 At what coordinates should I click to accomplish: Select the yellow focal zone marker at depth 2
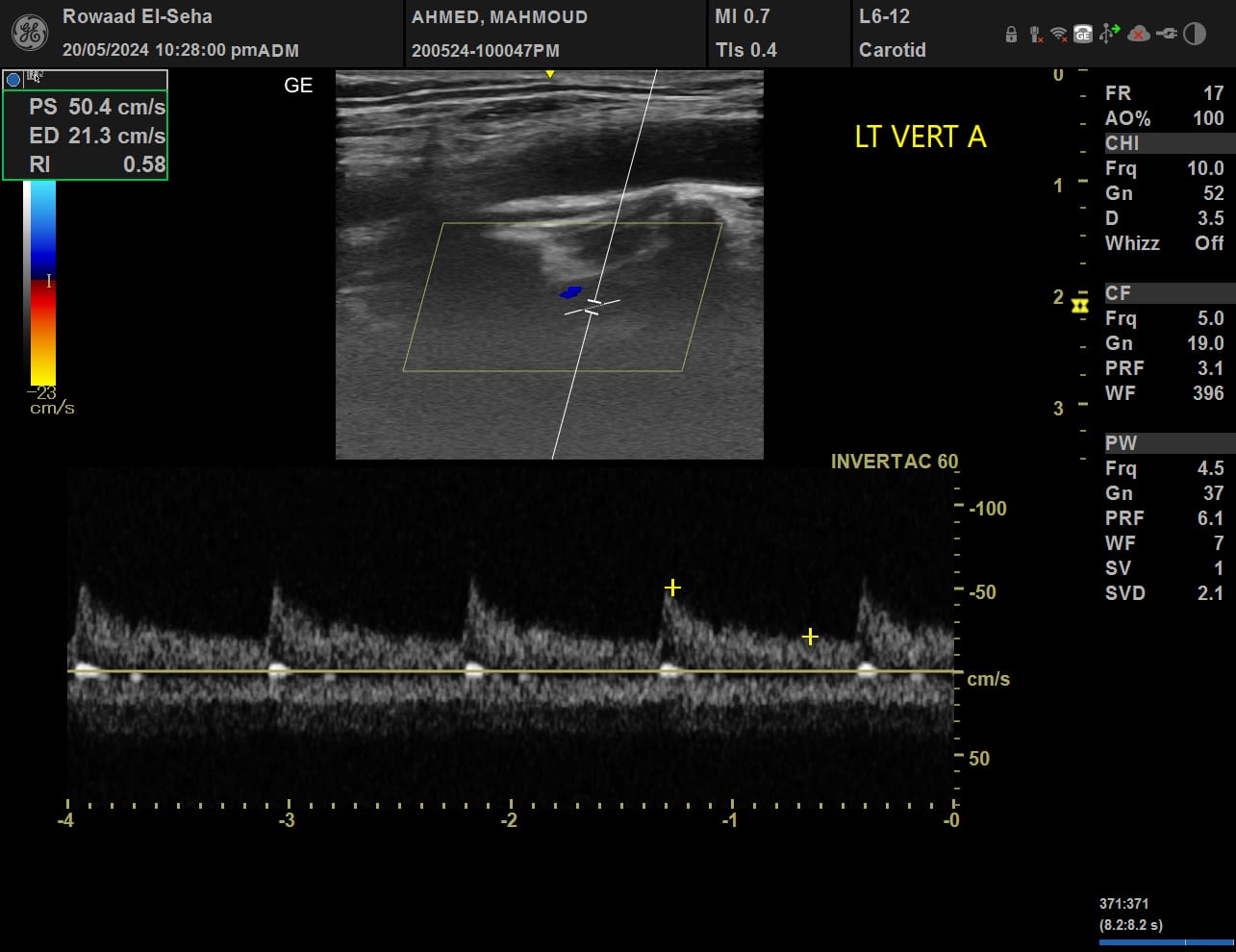pos(1080,305)
